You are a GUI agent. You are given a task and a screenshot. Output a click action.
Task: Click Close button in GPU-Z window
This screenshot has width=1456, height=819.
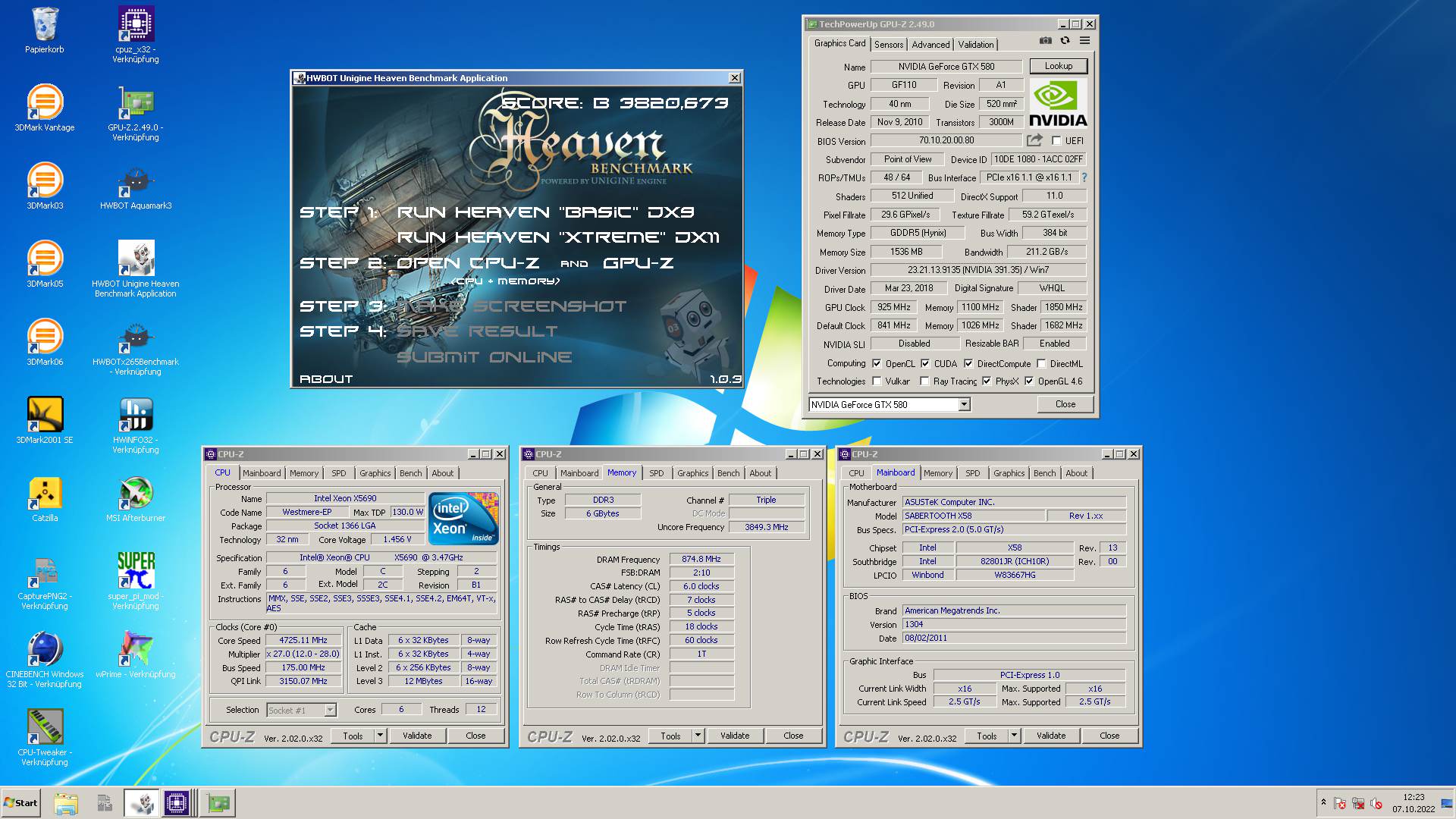click(x=1065, y=404)
